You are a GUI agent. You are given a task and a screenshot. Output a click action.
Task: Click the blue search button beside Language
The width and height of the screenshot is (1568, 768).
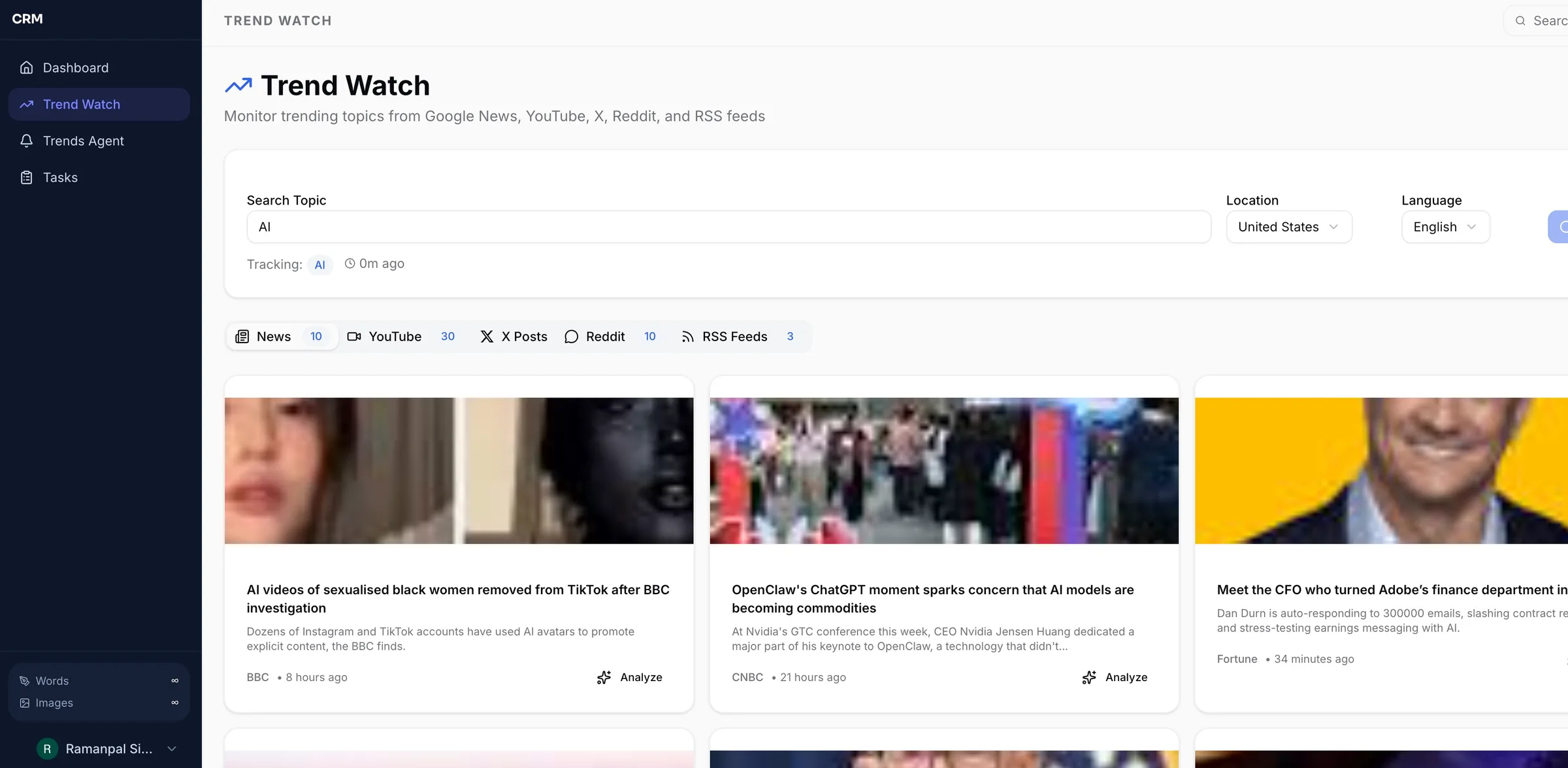[x=1560, y=227]
